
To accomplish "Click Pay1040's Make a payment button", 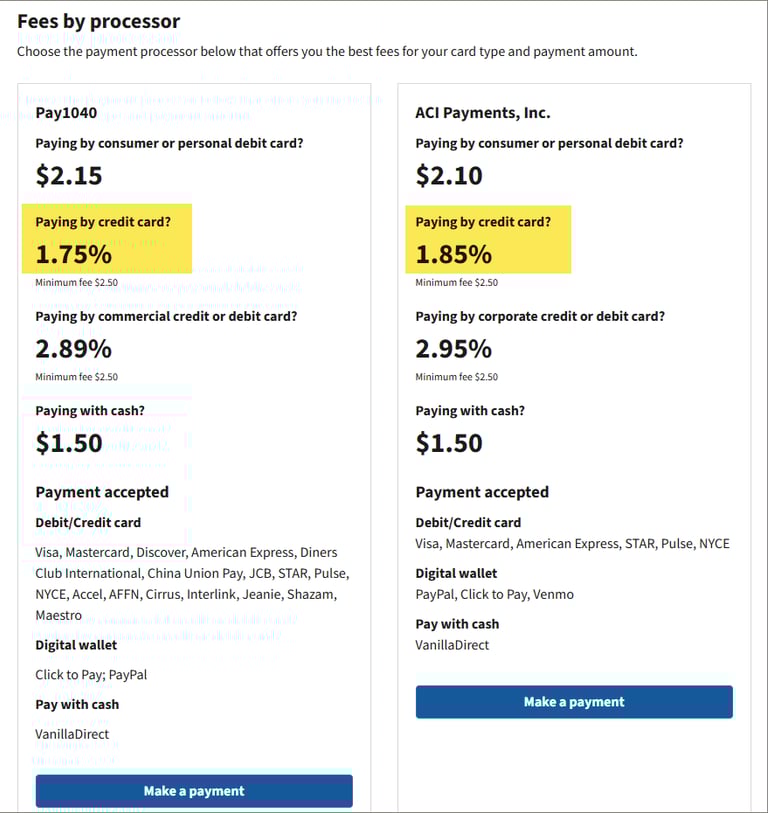I will point(194,791).
